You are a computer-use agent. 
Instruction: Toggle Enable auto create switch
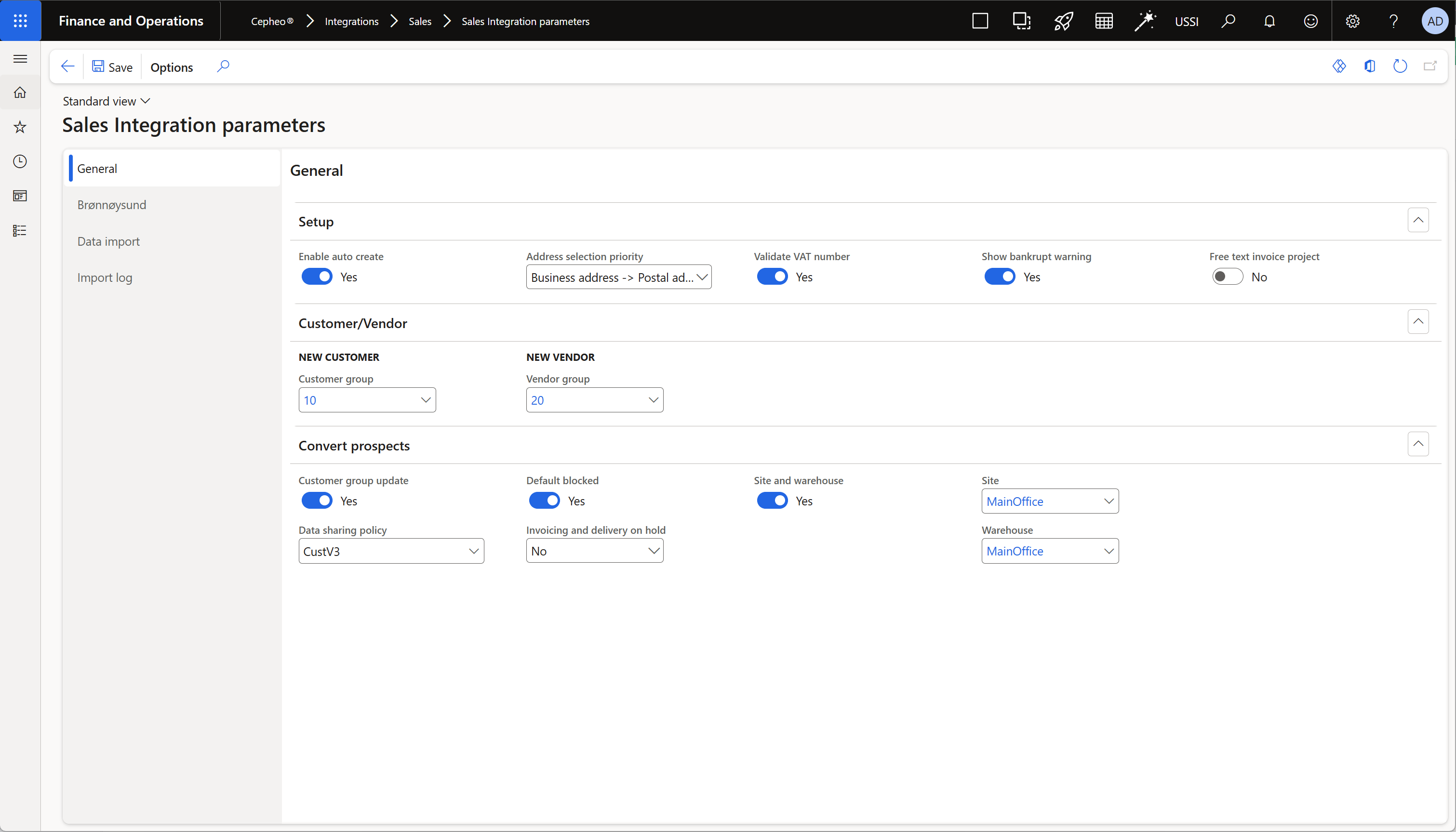point(317,277)
